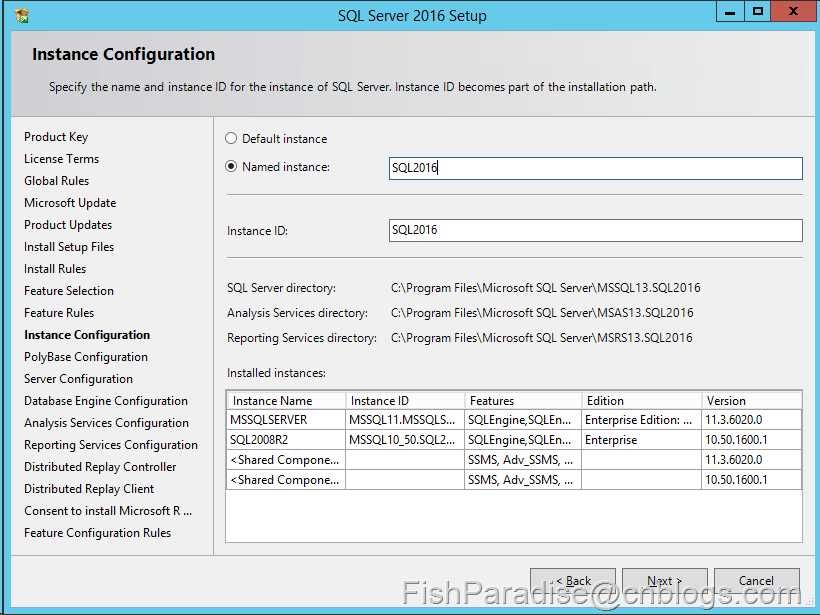The image size is (820, 615).
Task: Select Distributed Replay Controller step
Action: click(x=100, y=466)
